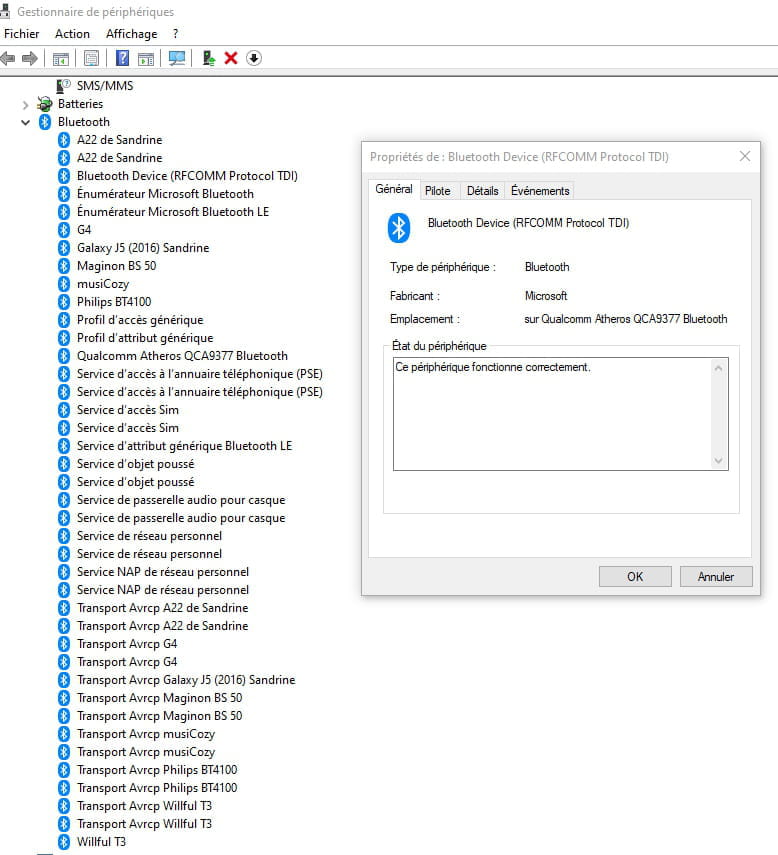Click the Batteries category icon
This screenshot has width=778, height=855.
click(x=45, y=104)
